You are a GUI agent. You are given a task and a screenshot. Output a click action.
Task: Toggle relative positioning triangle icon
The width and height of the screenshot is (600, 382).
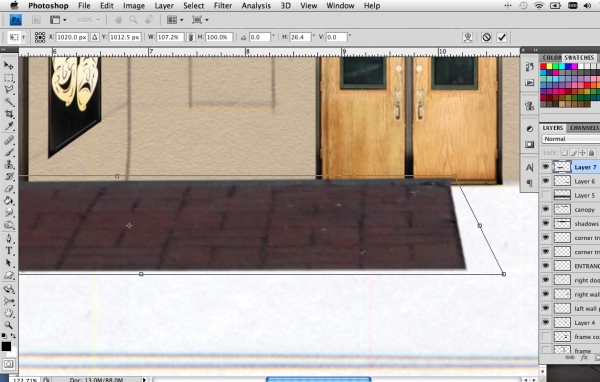pos(95,37)
